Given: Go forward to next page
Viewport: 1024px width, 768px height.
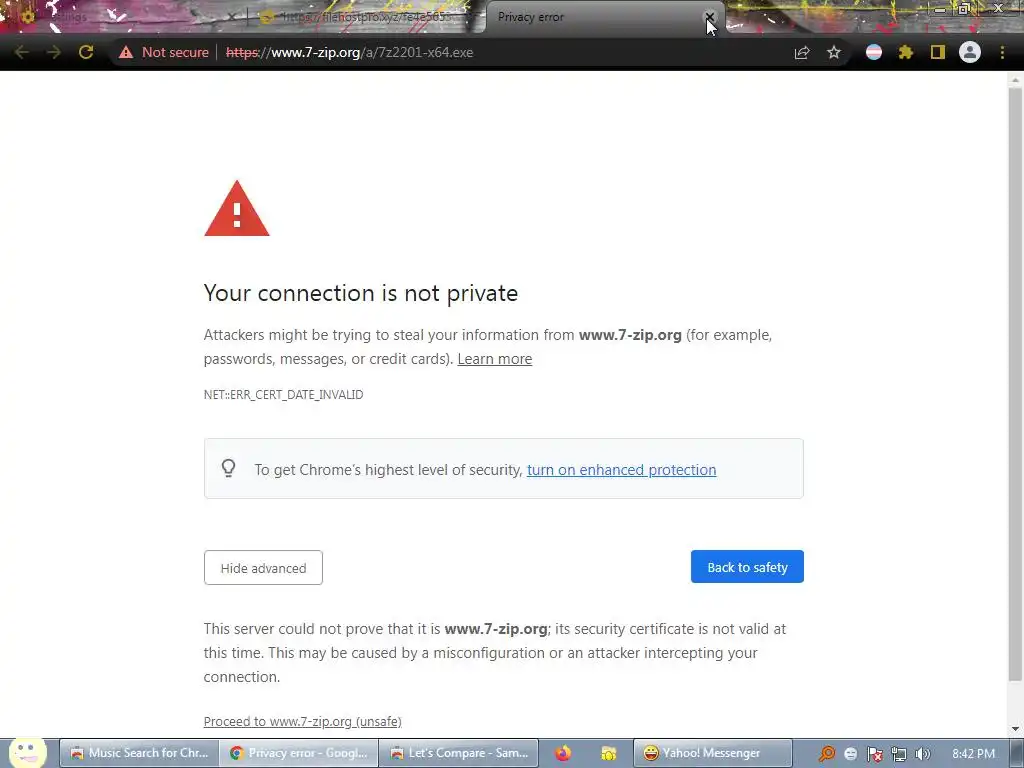Looking at the screenshot, I should tap(54, 52).
